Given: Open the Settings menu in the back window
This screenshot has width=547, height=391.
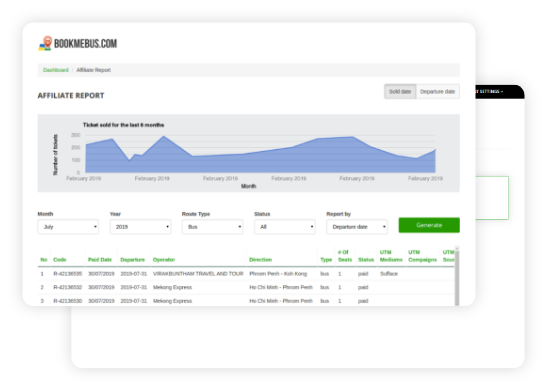Looking at the screenshot, I should coord(490,91).
